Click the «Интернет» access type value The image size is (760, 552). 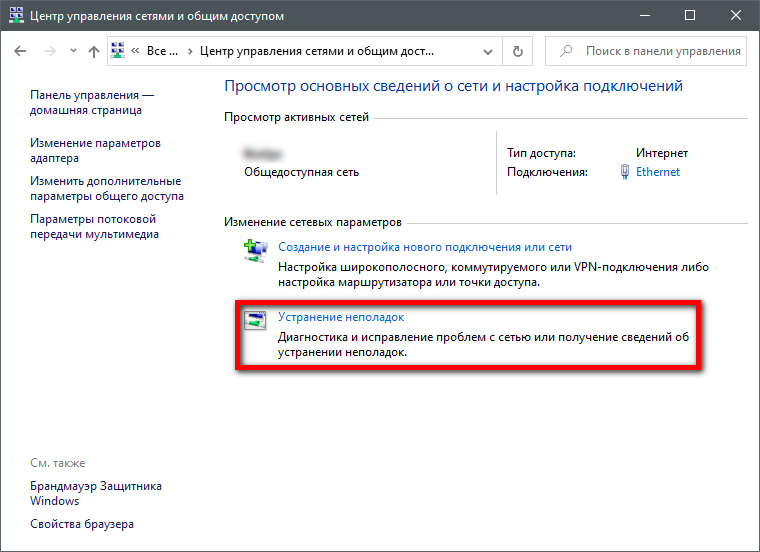pos(662,153)
